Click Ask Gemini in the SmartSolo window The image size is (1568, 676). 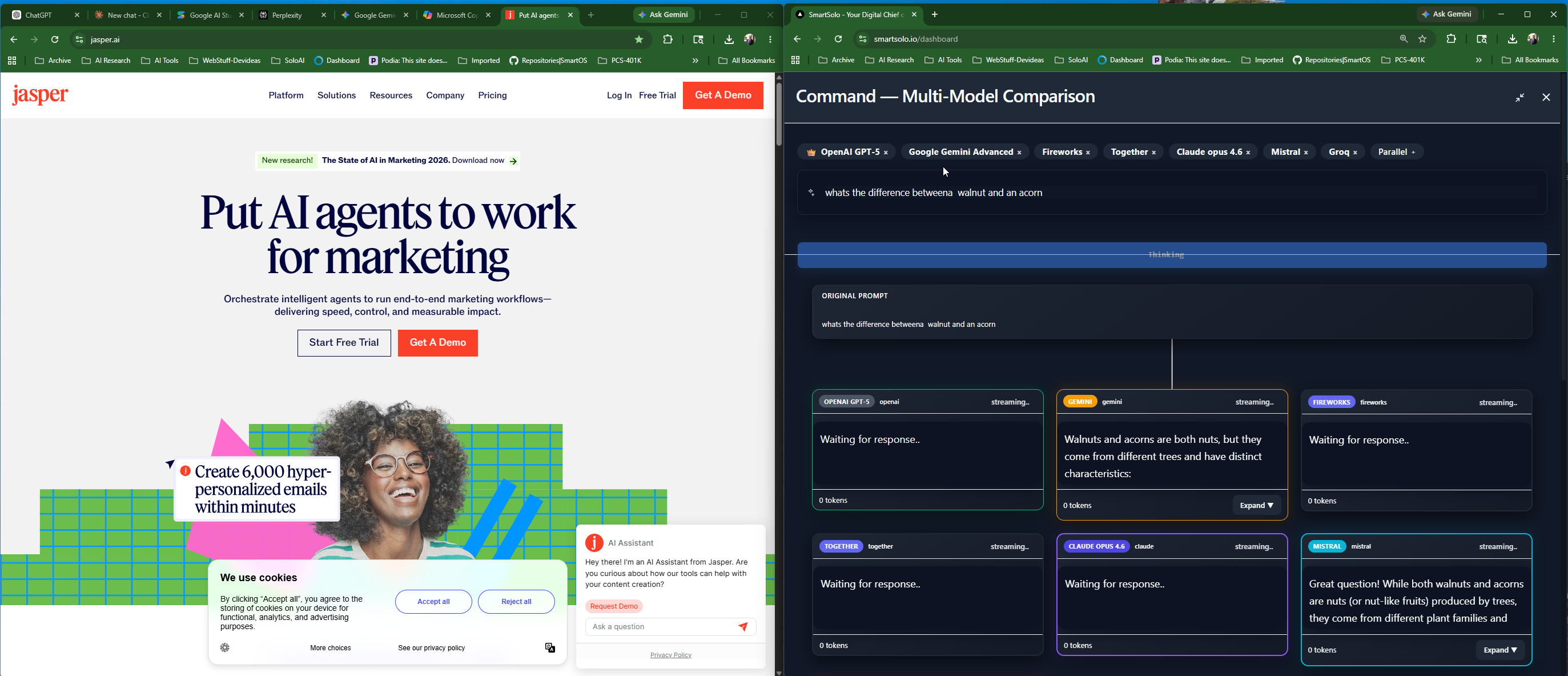tap(1447, 15)
